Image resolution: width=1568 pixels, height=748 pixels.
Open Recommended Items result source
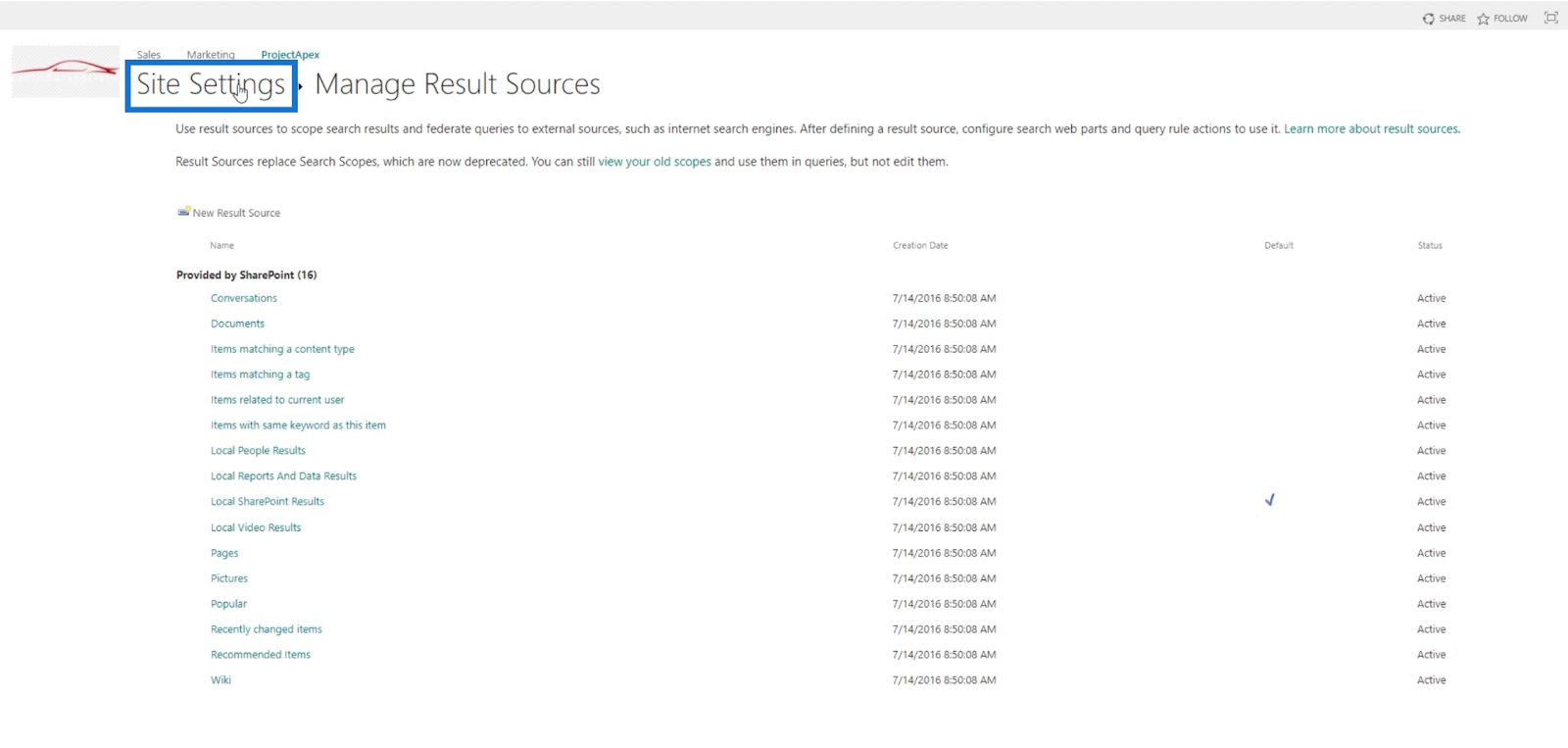261,655
